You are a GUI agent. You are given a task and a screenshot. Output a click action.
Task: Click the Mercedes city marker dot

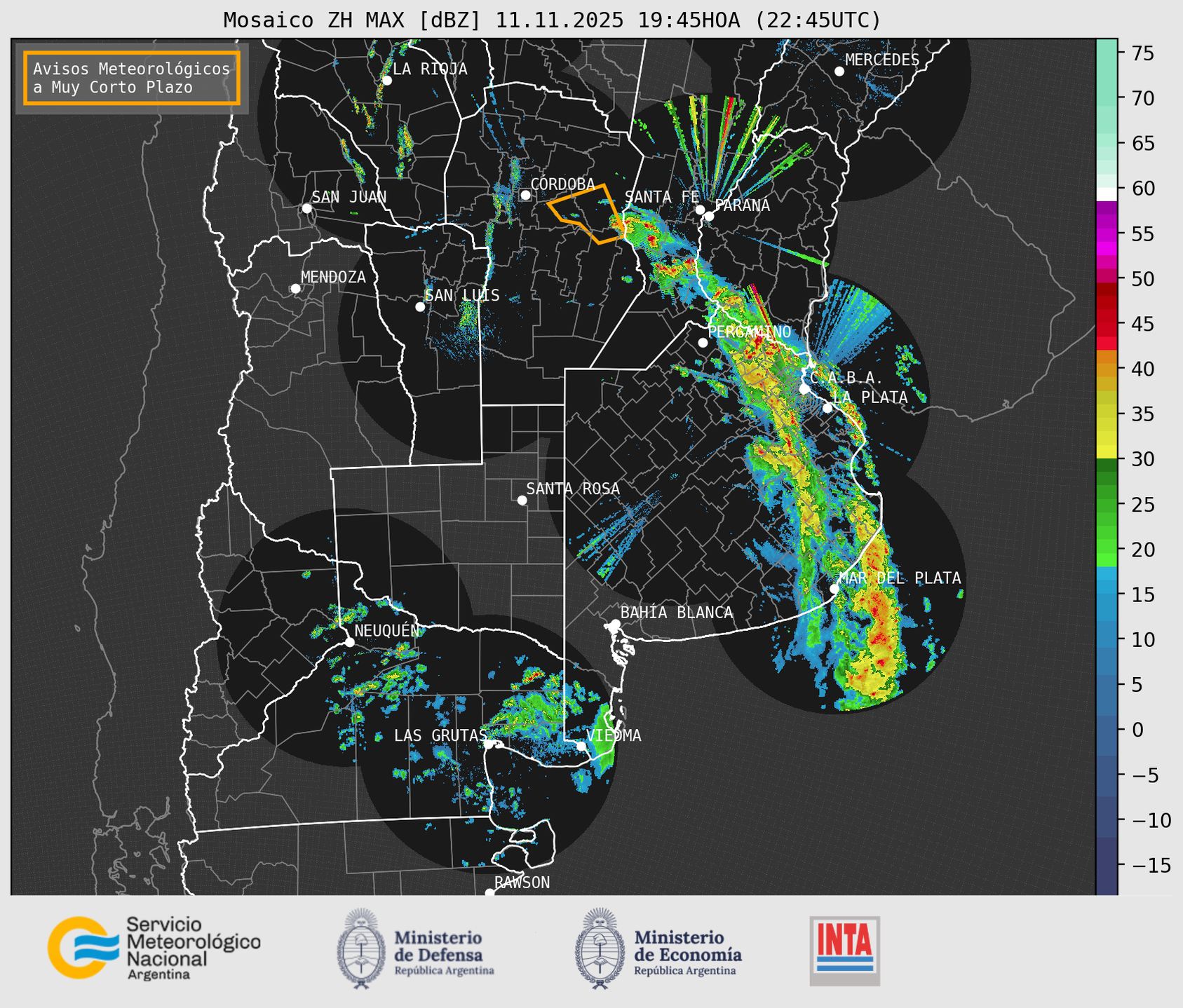click(x=839, y=71)
